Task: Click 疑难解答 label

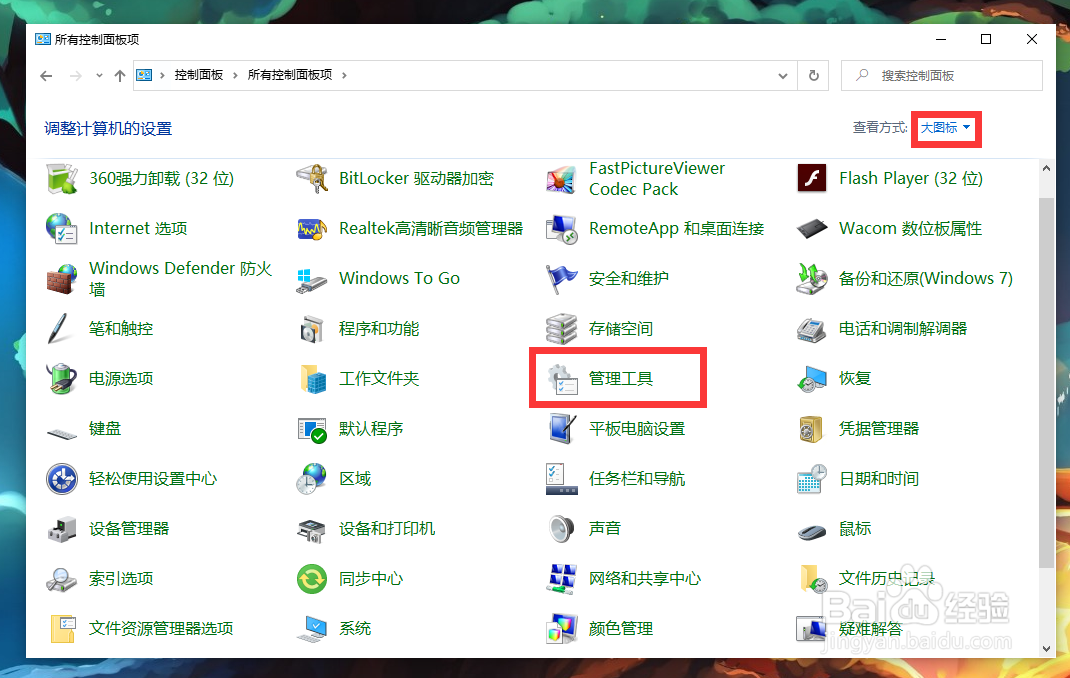Action: coord(871,628)
